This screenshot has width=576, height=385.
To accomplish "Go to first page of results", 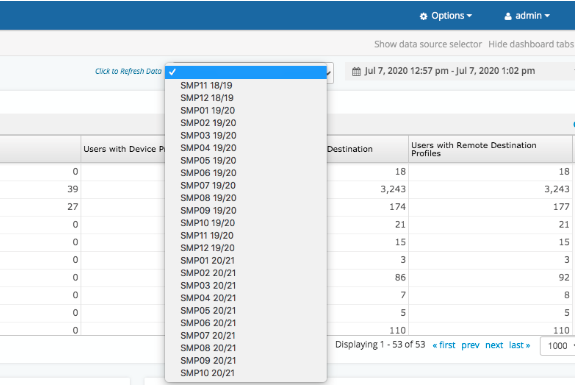I will click(x=444, y=345).
